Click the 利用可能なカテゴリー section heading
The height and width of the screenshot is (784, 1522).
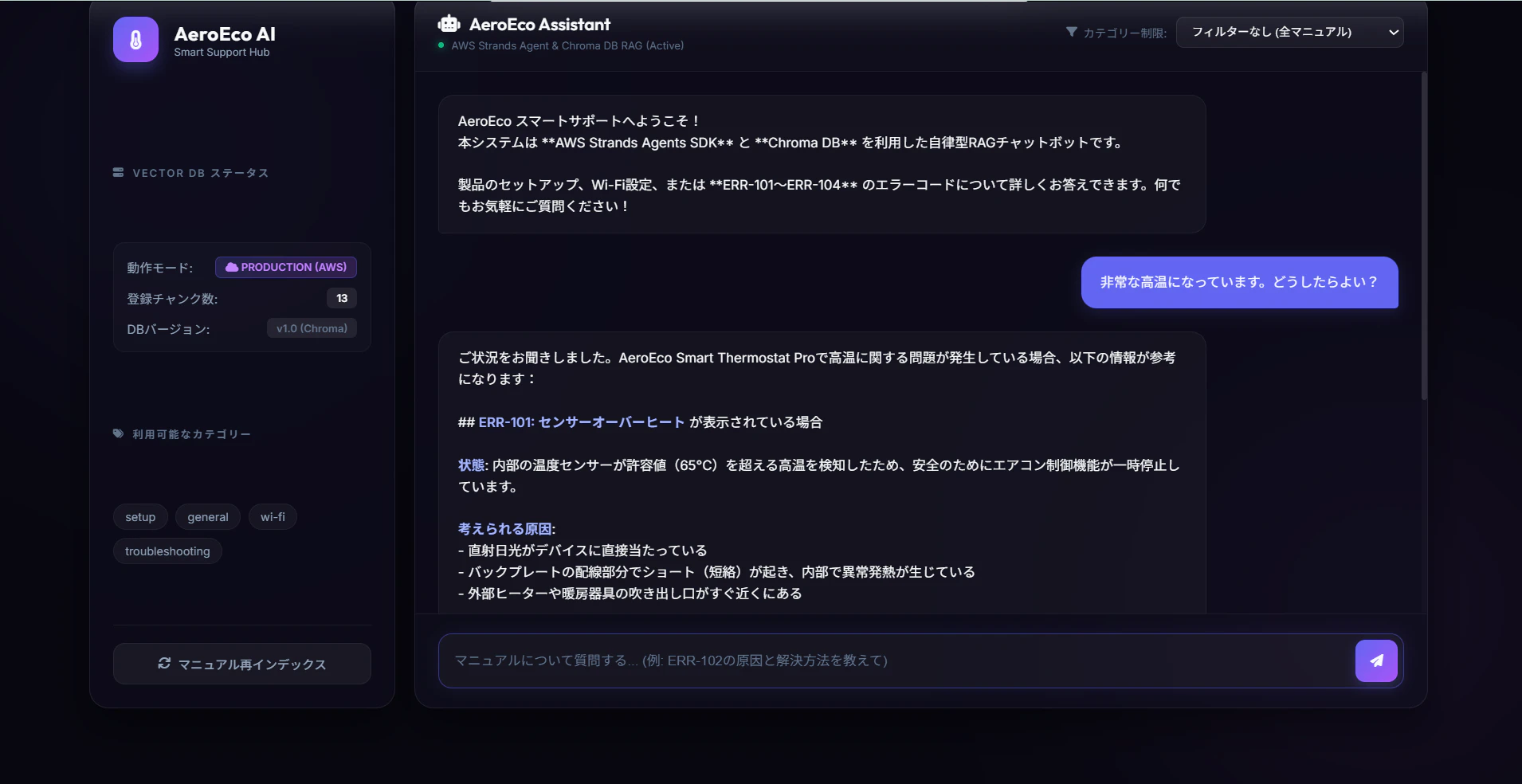click(x=191, y=434)
